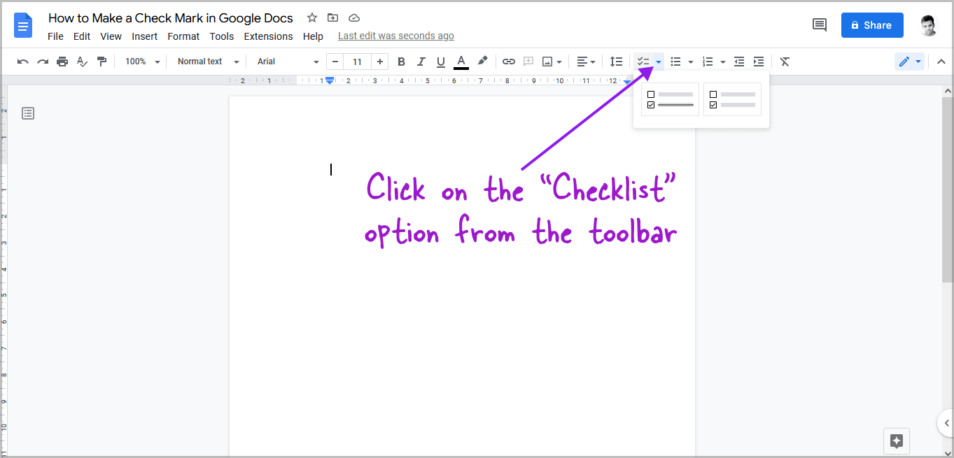This screenshot has height=458, width=954.
Task: Open the Normal text style dropdown
Action: pos(207,61)
